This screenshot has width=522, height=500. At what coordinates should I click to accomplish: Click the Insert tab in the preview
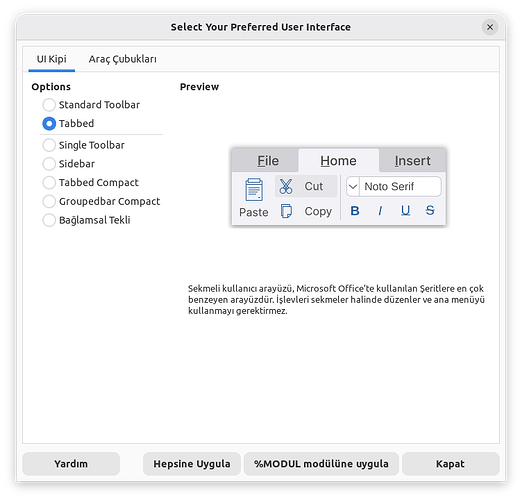pos(412,161)
